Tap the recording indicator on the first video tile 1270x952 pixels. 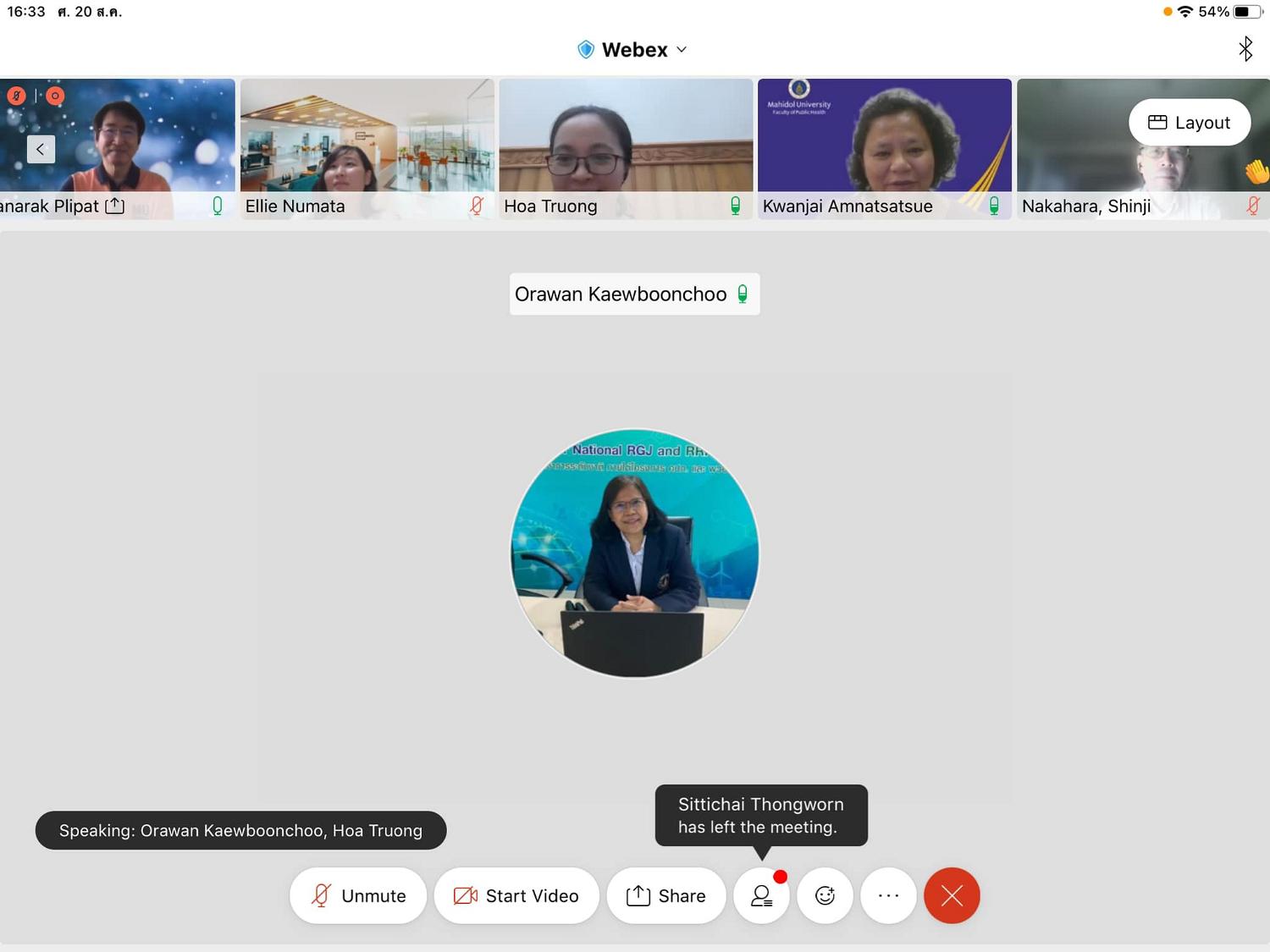(55, 96)
